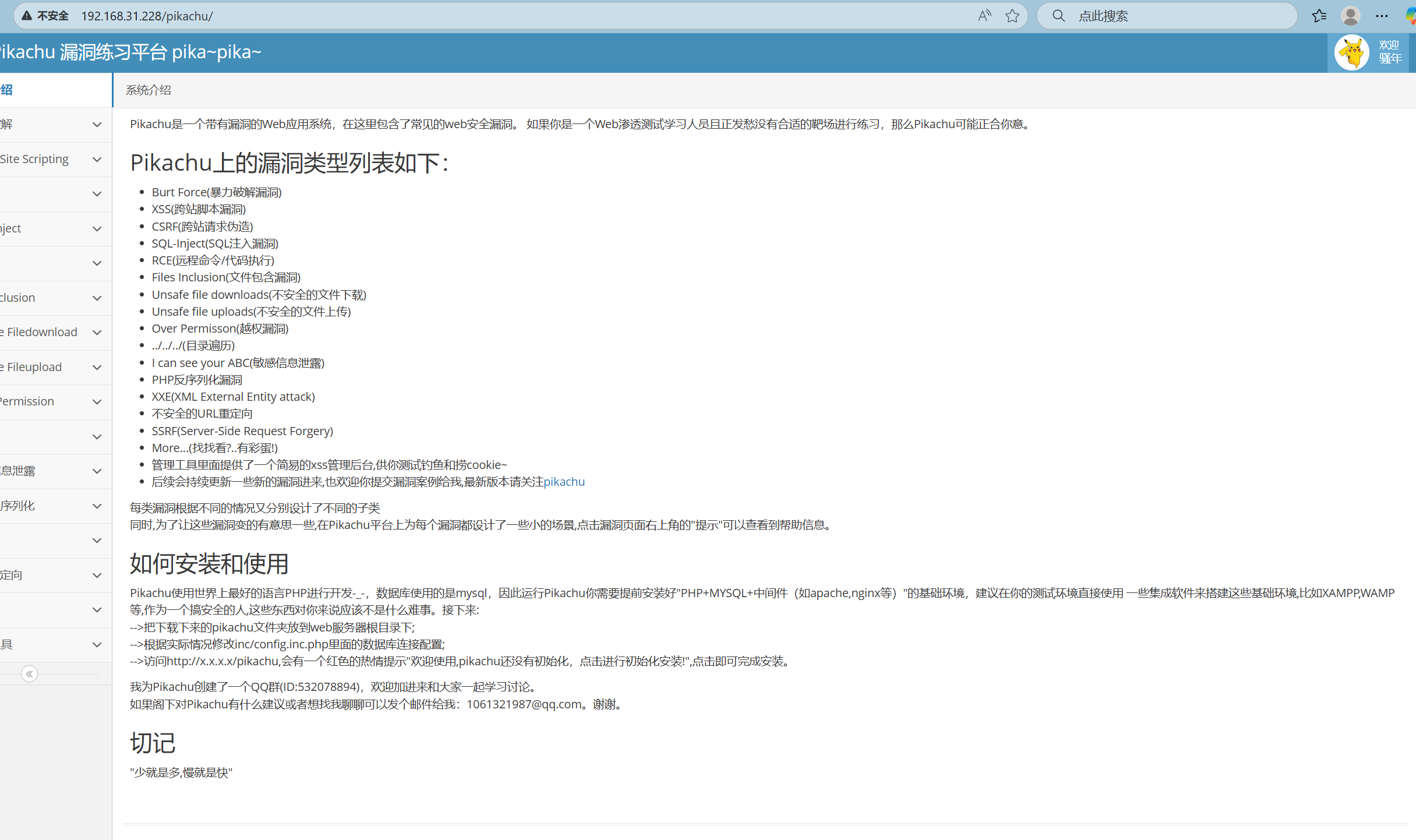1416x840 pixels.
Task: Click the Burt Force(暴力破解漏洞) list item
Action: [x=217, y=192]
